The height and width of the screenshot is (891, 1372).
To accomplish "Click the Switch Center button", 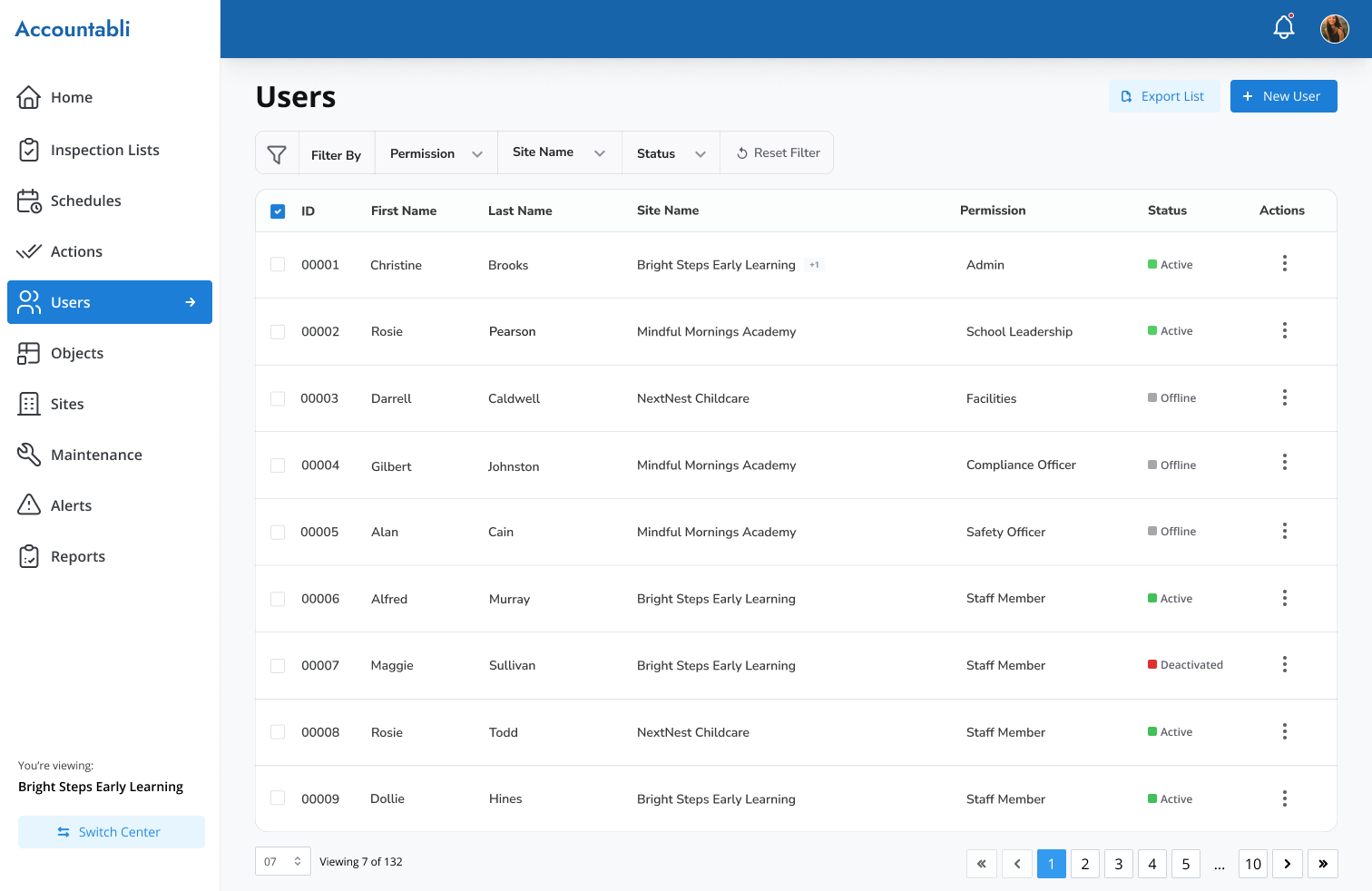I will tap(112, 832).
